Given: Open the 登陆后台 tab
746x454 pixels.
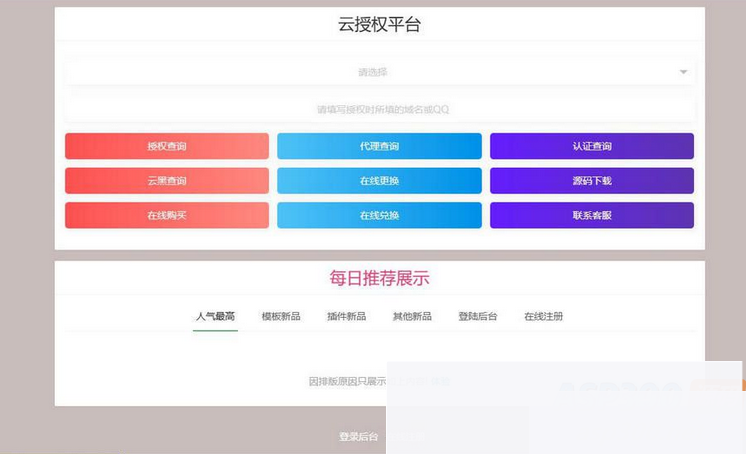Looking at the screenshot, I should click(x=478, y=317).
